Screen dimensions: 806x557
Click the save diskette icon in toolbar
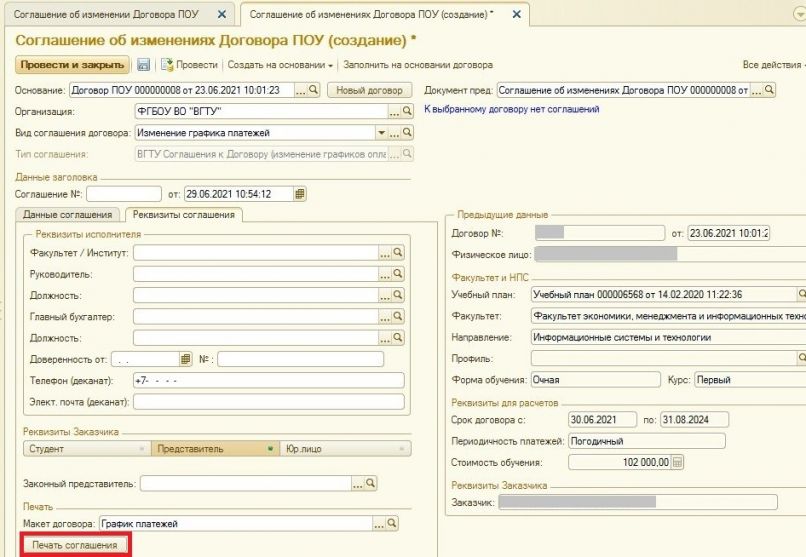click(x=143, y=65)
